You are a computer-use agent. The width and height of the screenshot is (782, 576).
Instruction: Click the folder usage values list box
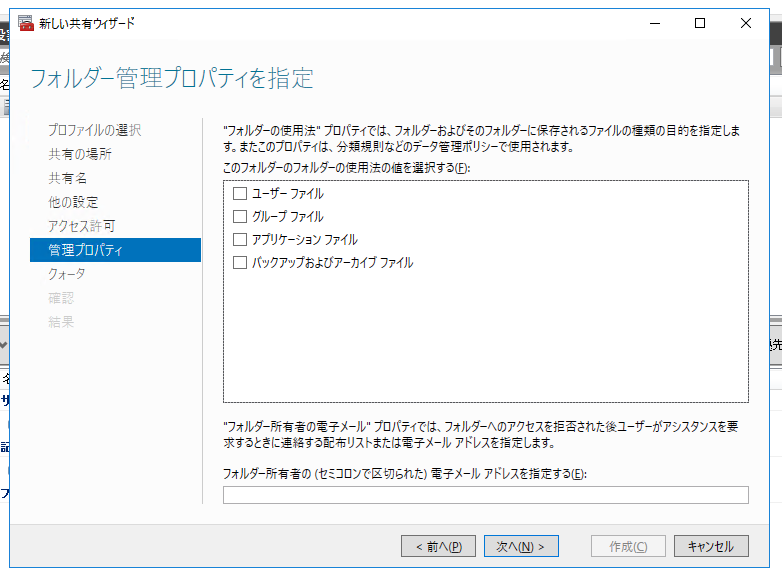point(486,291)
